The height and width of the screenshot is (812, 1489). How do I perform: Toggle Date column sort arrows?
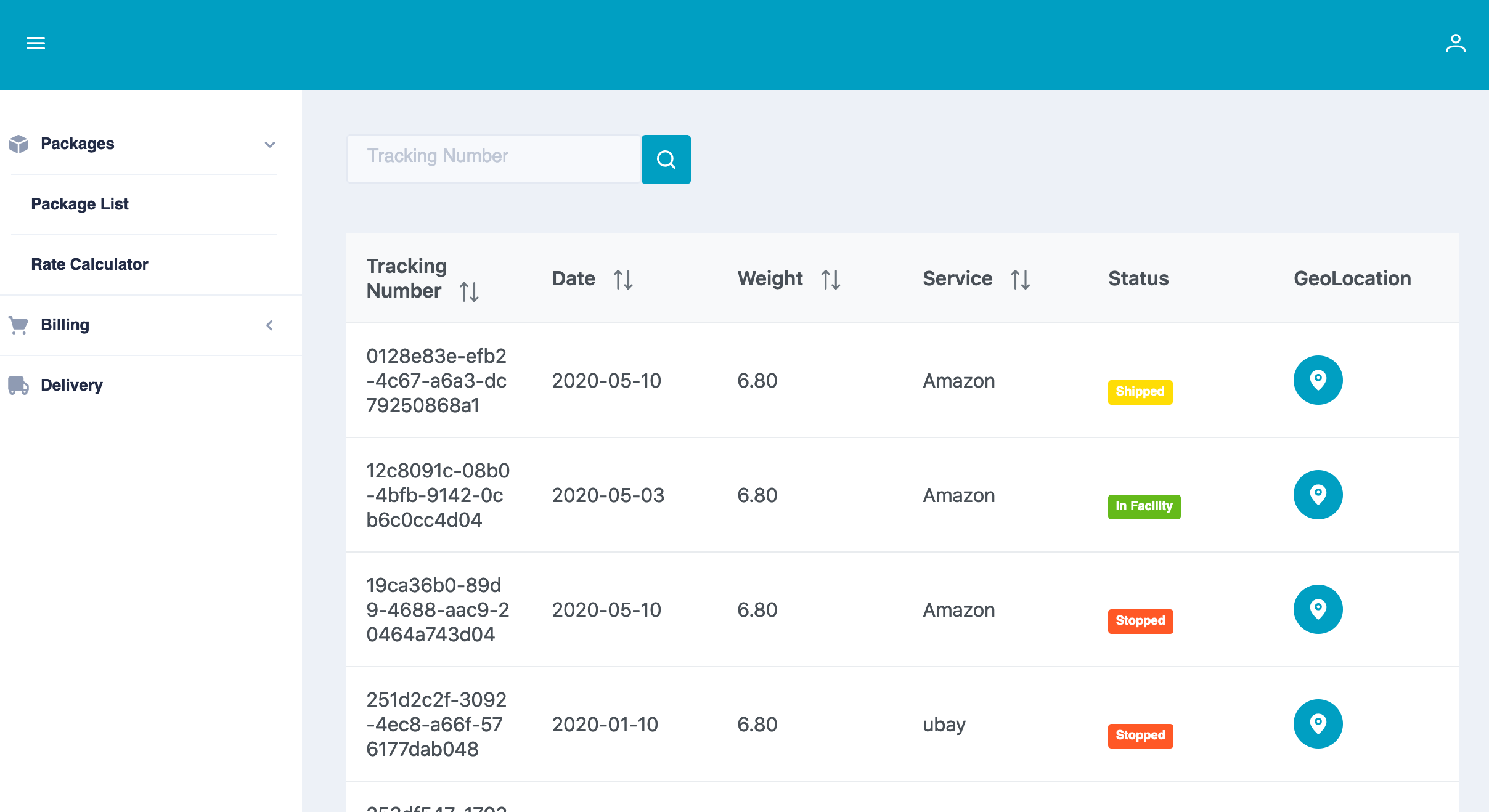pyautogui.click(x=623, y=279)
